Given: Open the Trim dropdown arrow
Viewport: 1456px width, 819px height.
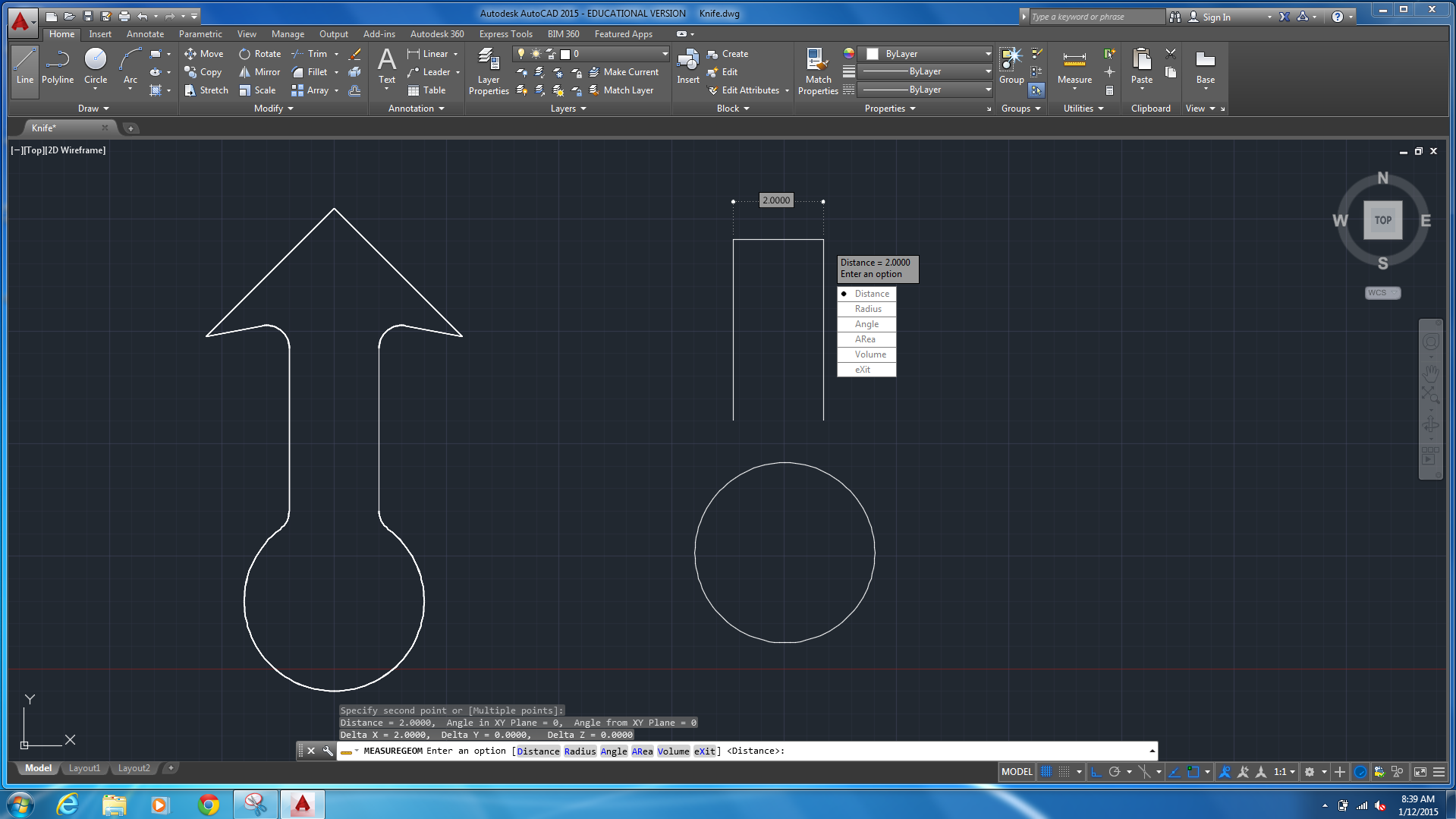Looking at the screenshot, I should [337, 54].
